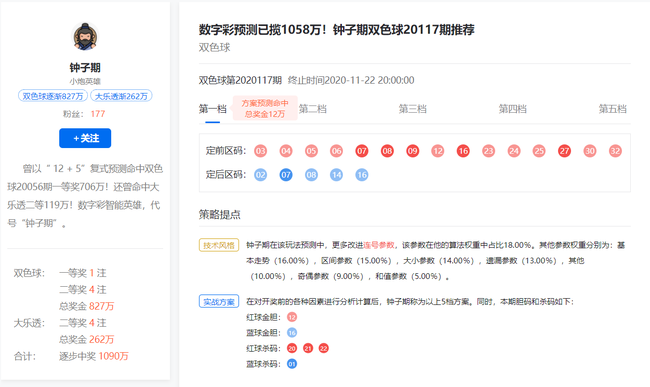Click red ball 04 in 定前区码
Image resolution: width=650 pixels, height=387 pixels.
click(286, 151)
